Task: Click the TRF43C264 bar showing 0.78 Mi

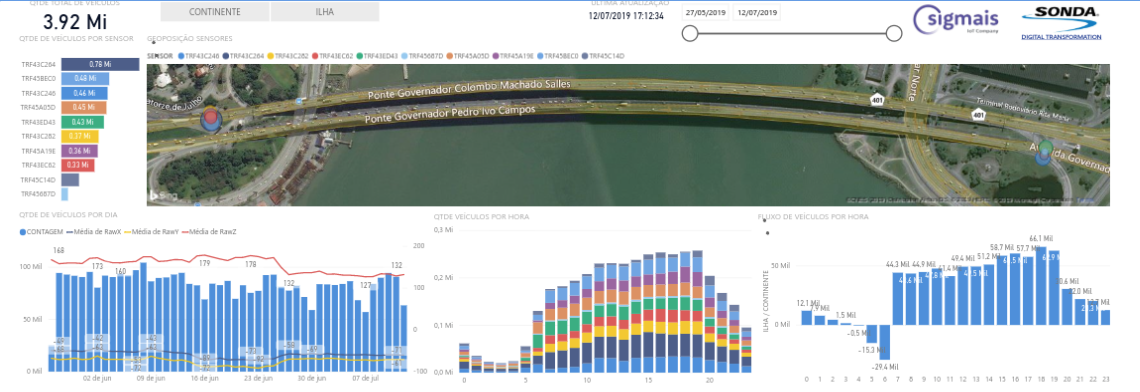Action: click(100, 65)
